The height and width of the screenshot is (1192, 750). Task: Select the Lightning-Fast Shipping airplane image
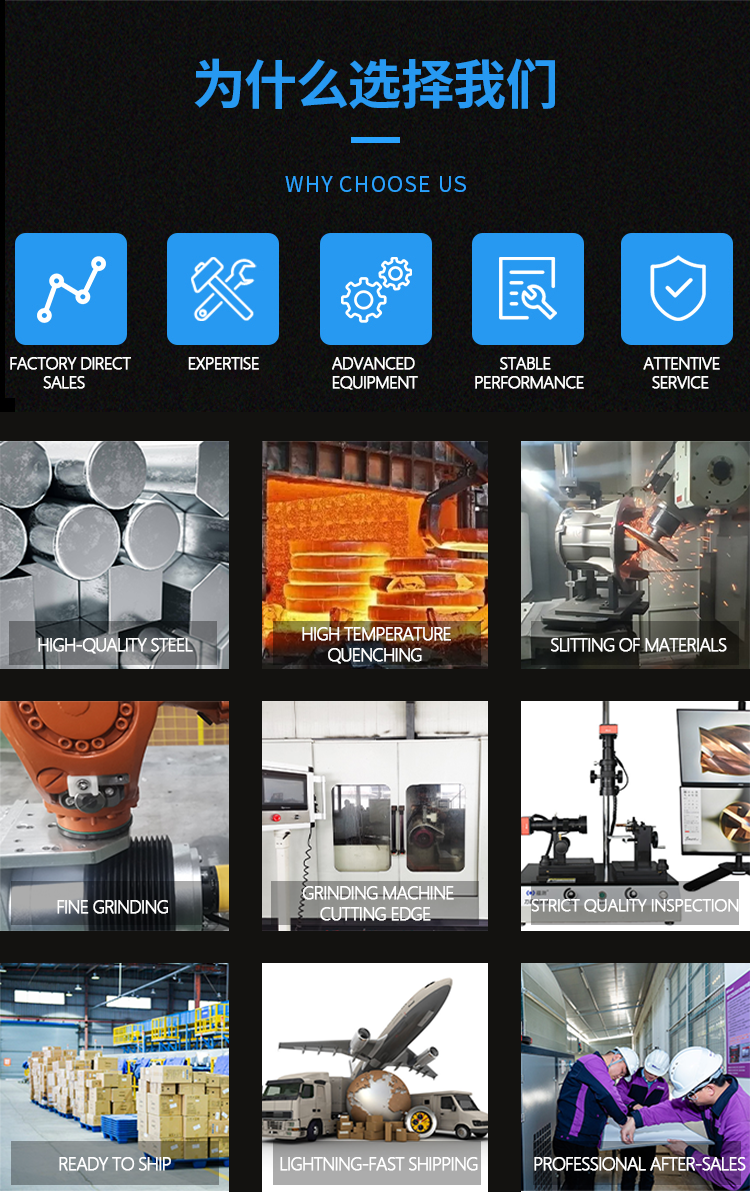tap(375, 1077)
